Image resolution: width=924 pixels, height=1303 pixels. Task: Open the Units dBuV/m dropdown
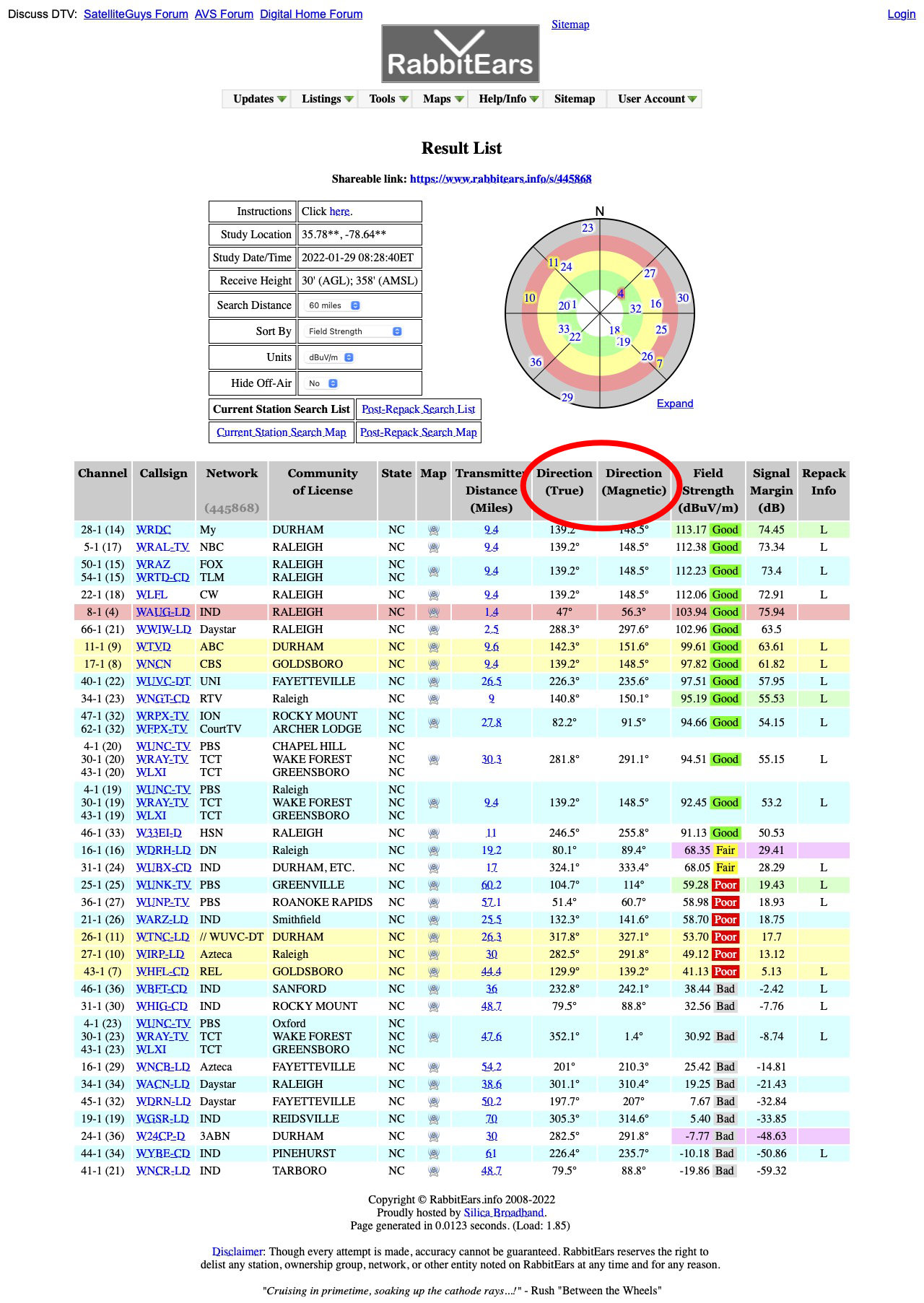(x=331, y=357)
